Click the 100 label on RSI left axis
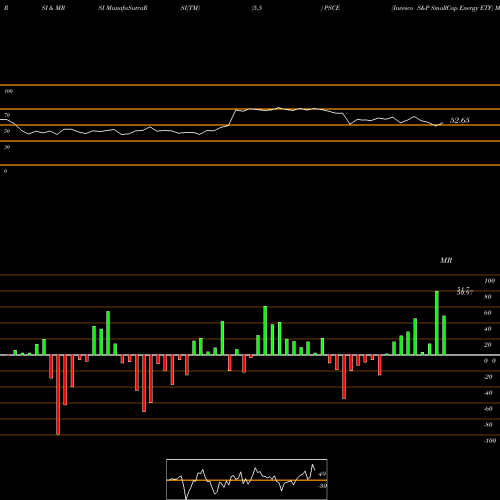500x500 pixels. pos(8,91)
